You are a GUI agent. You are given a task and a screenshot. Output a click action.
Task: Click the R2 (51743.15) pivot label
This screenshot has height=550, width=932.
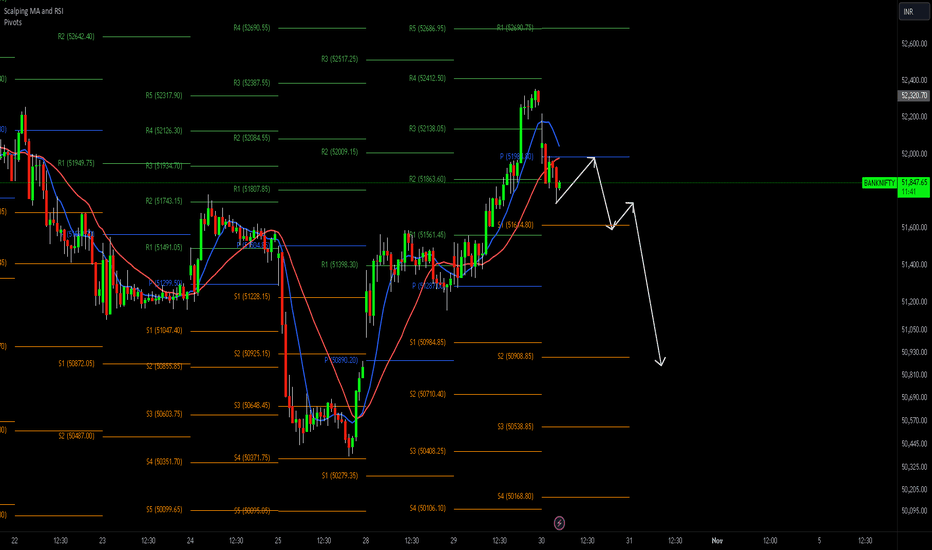tap(164, 201)
